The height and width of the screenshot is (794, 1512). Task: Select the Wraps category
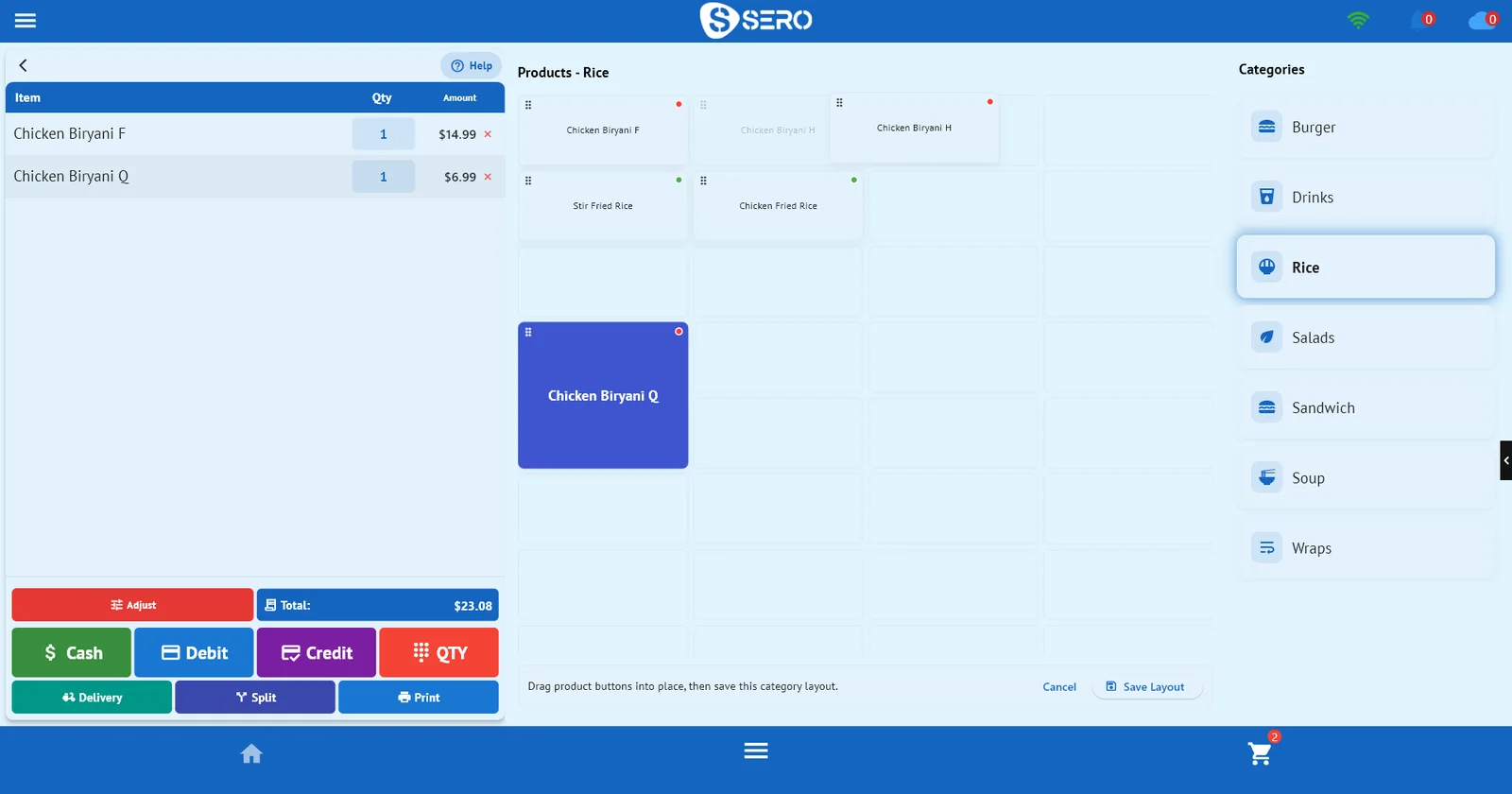(x=1366, y=547)
